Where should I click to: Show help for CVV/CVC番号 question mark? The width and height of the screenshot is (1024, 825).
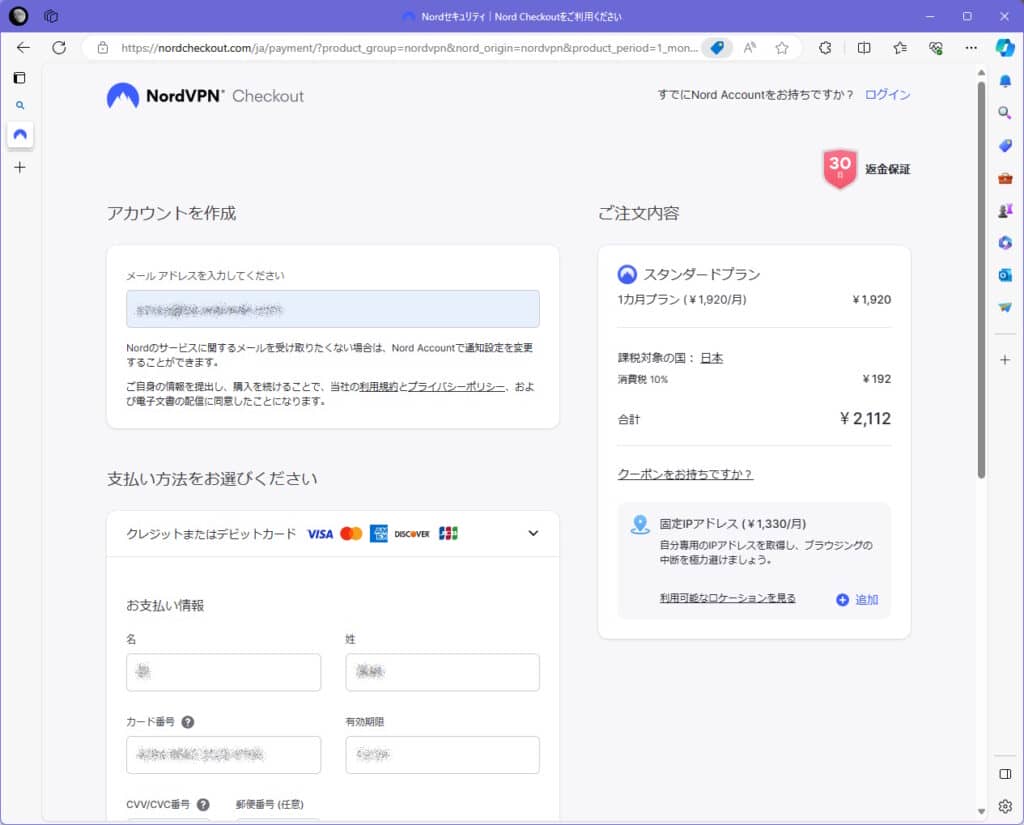pos(203,804)
